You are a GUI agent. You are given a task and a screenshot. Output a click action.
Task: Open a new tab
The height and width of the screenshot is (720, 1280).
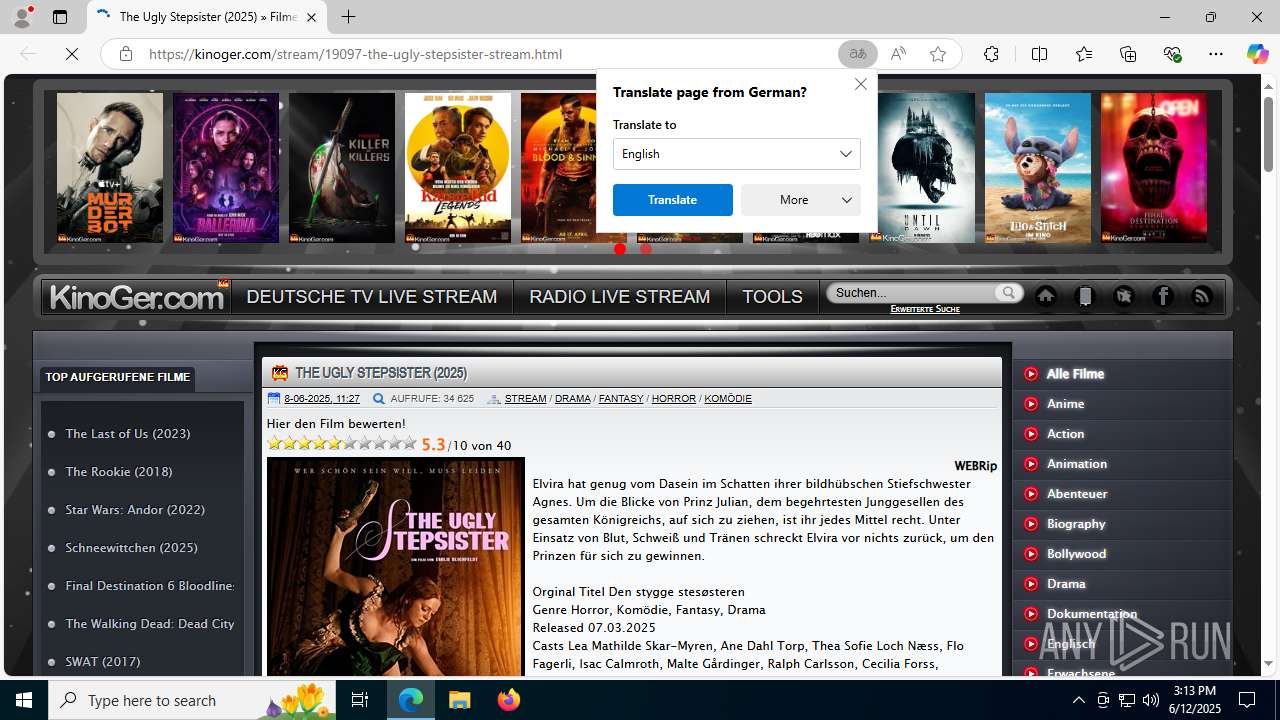348,17
